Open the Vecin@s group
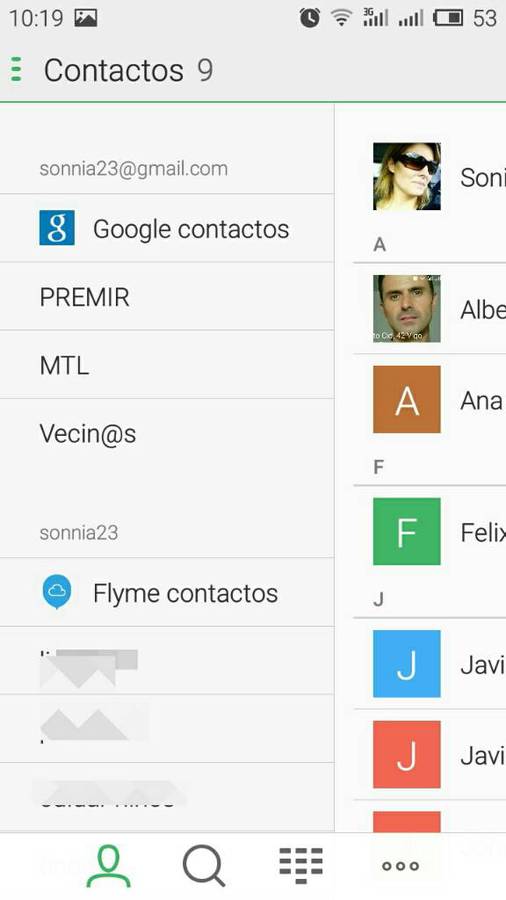 coord(167,433)
